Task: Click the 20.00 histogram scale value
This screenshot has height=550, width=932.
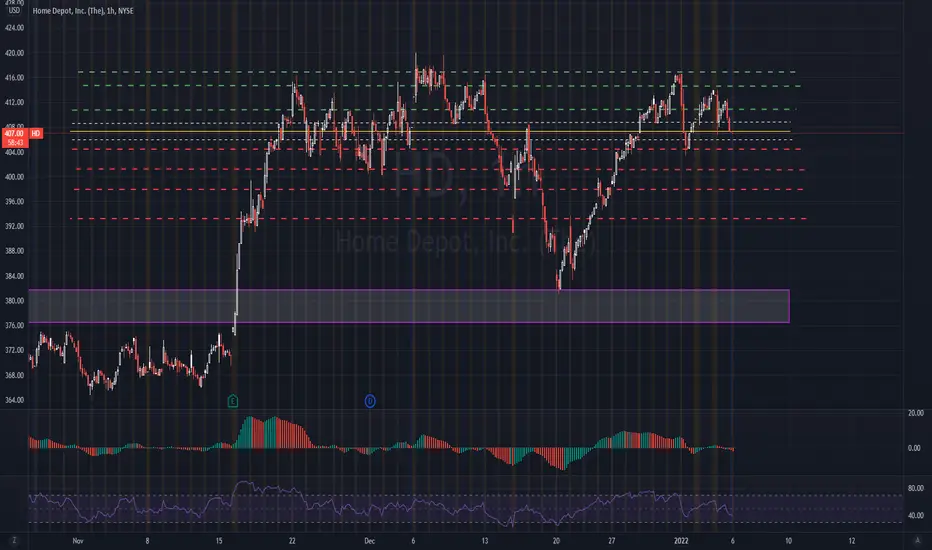Action: pos(915,413)
